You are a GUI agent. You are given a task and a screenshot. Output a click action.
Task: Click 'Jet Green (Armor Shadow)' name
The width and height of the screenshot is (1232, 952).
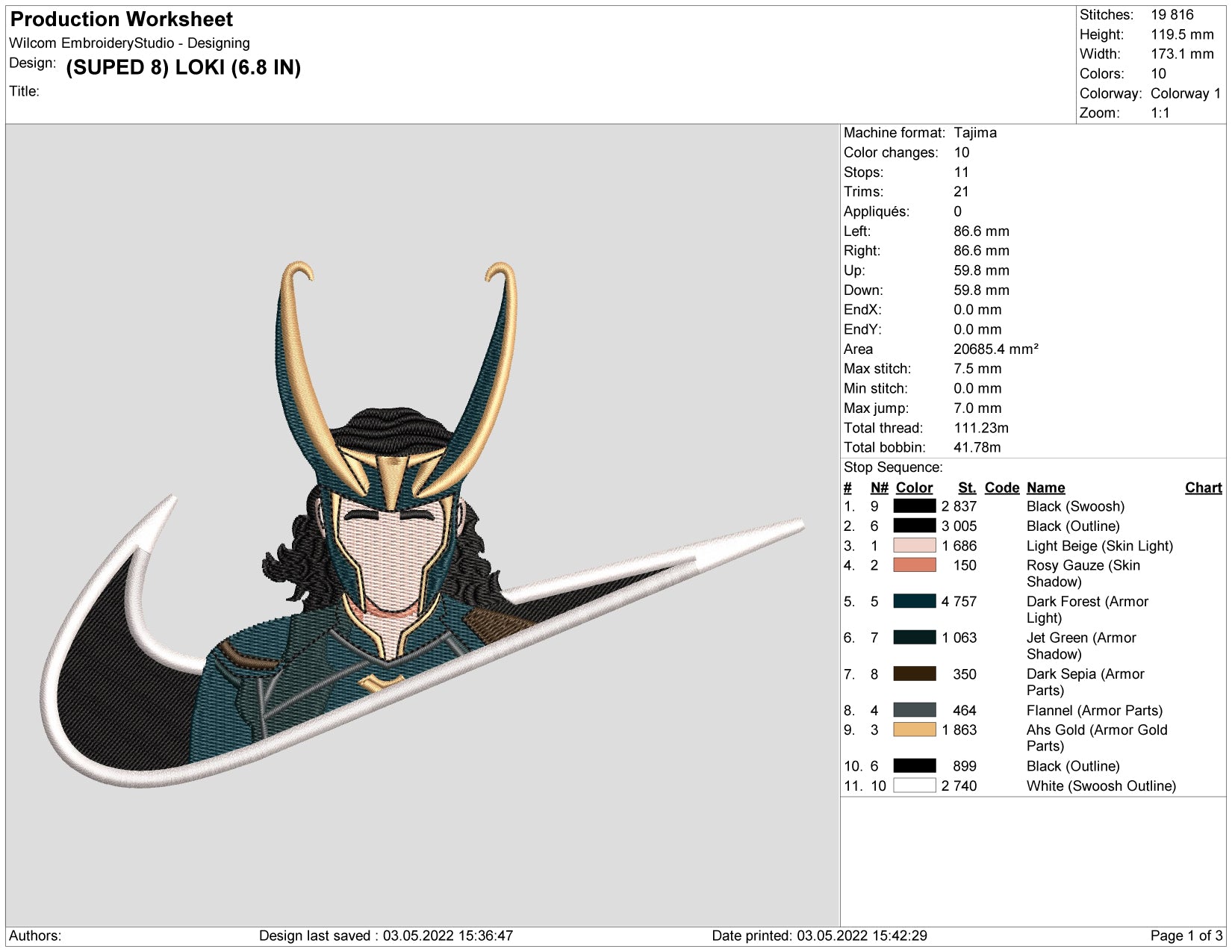coord(1081,646)
